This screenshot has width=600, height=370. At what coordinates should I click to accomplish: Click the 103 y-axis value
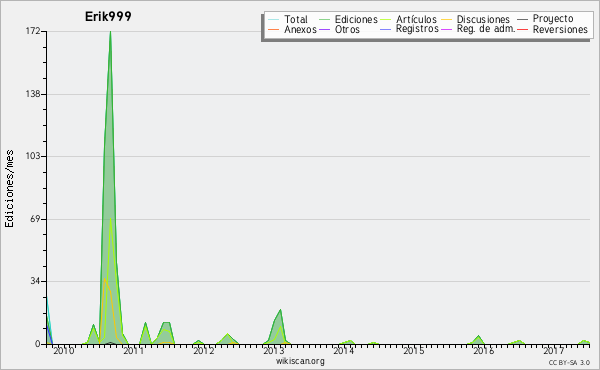[33, 156]
